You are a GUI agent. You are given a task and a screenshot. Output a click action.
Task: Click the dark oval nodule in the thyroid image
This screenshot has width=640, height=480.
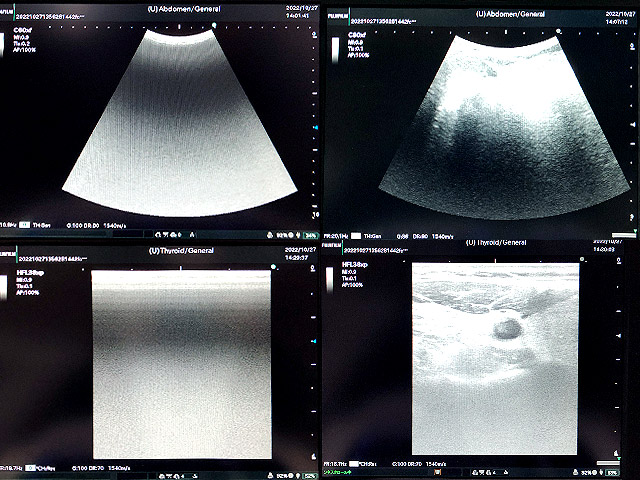(x=507, y=329)
